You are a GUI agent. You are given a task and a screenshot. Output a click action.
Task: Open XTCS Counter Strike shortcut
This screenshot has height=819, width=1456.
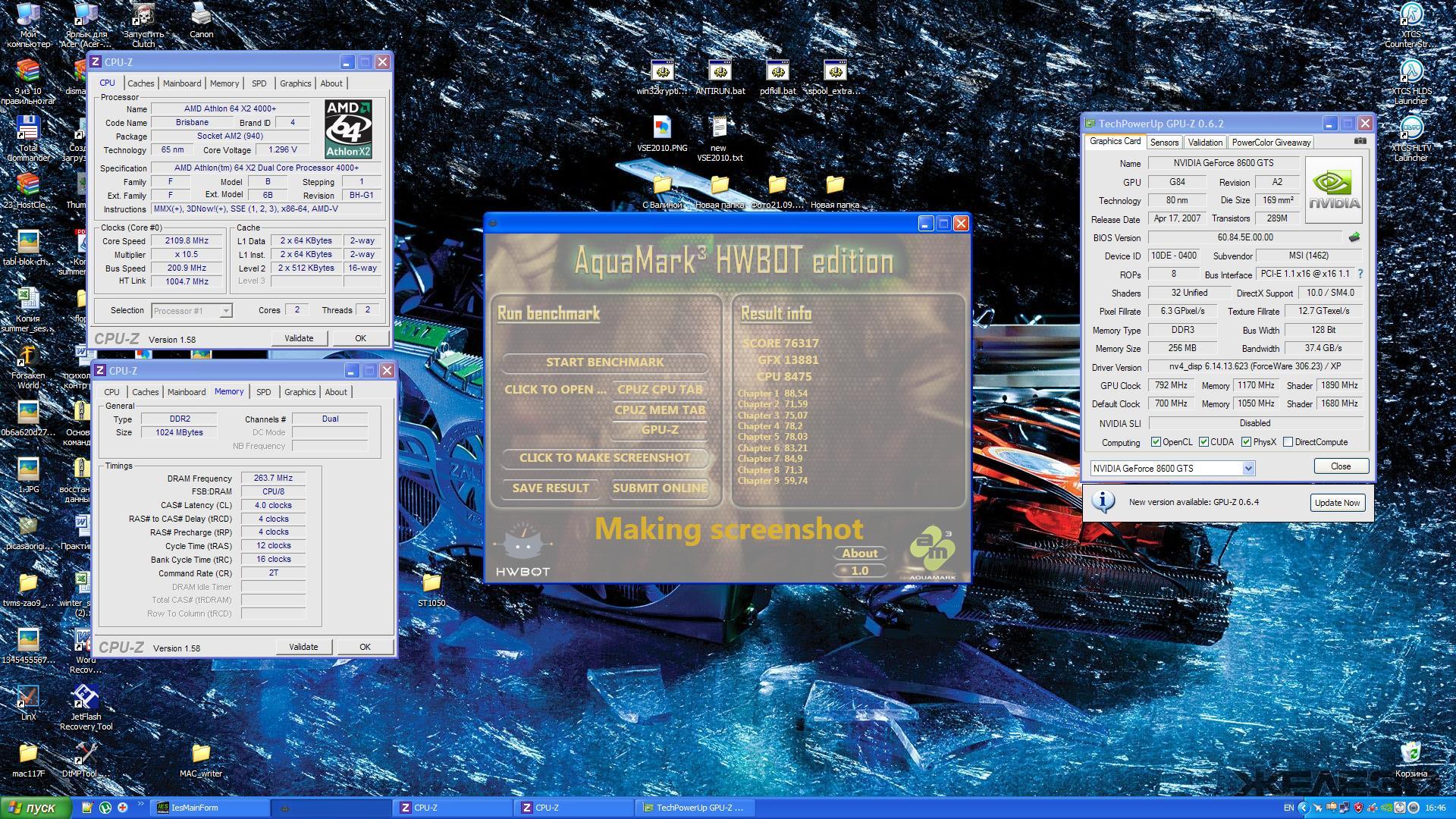(x=1410, y=15)
